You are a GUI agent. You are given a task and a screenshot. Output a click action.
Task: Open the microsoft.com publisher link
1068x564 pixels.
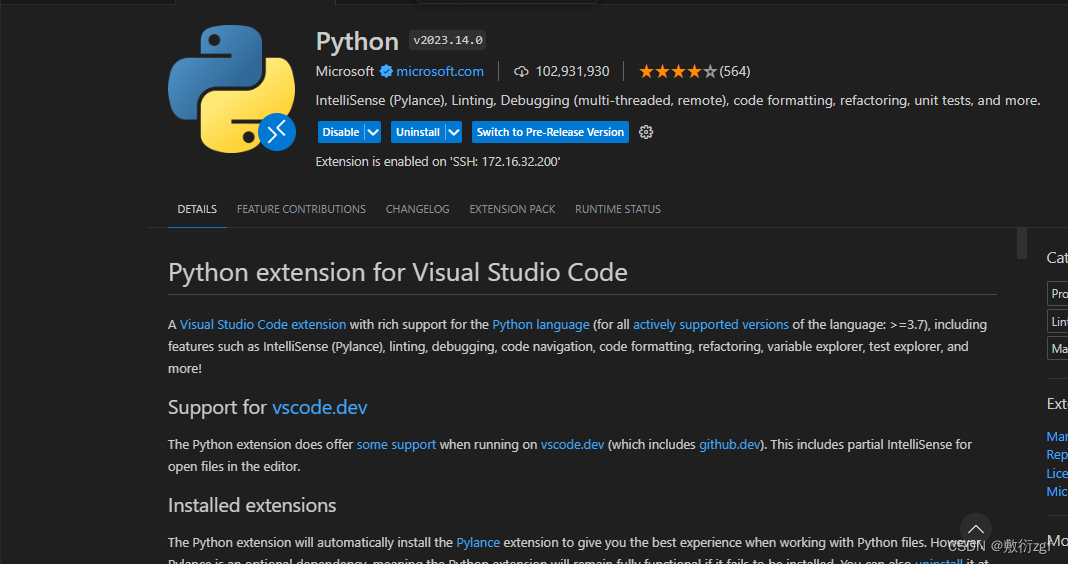point(440,71)
